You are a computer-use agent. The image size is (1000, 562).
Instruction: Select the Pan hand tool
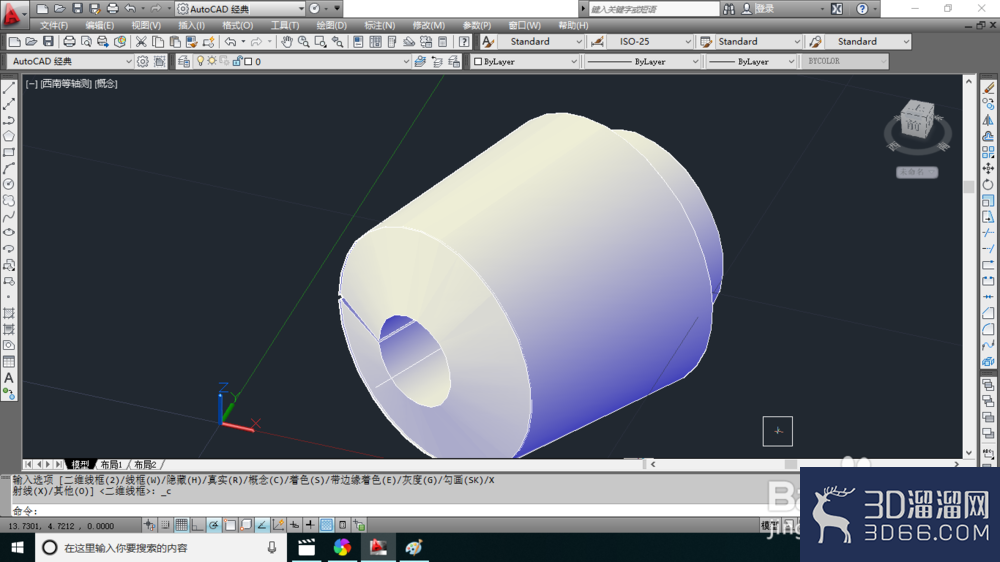pos(287,41)
